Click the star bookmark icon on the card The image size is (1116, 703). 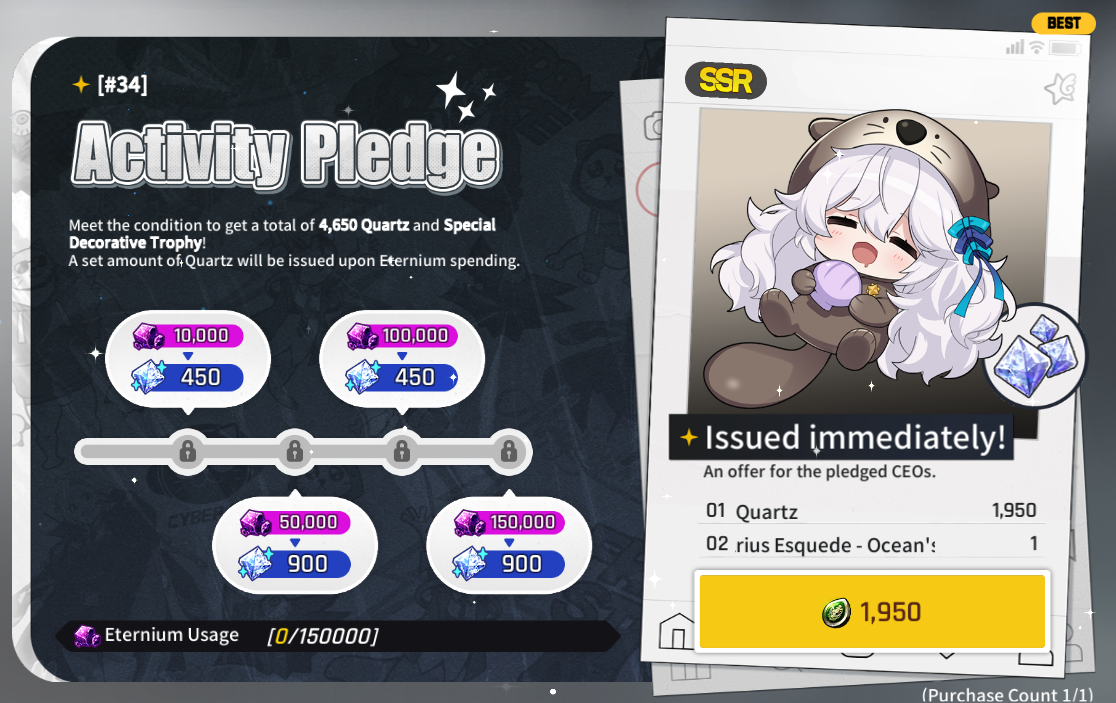coord(1060,89)
